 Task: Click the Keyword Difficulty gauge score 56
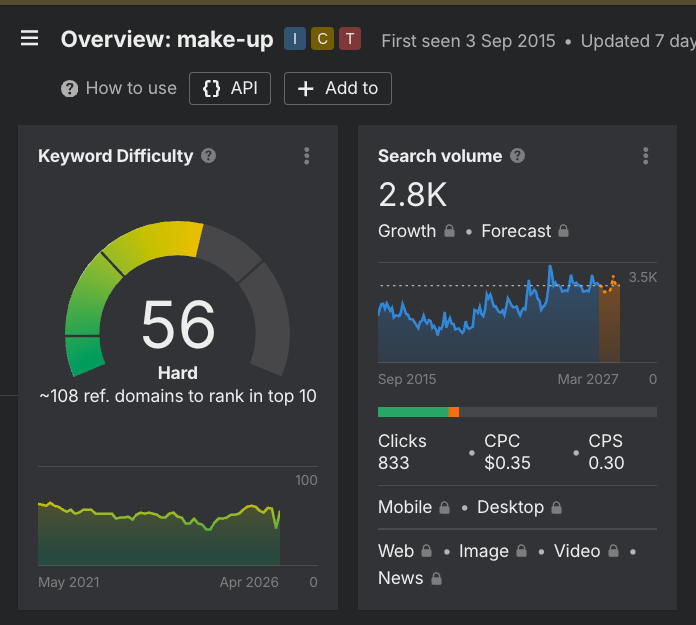pyautogui.click(x=178, y=324)
